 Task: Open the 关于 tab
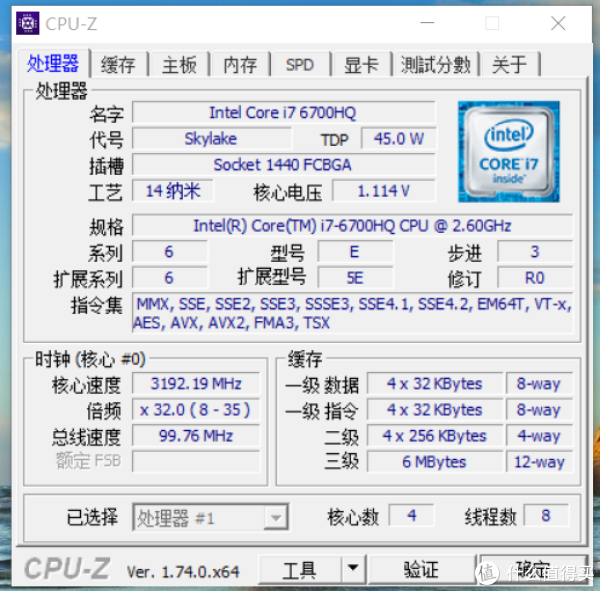pos(510,64)
